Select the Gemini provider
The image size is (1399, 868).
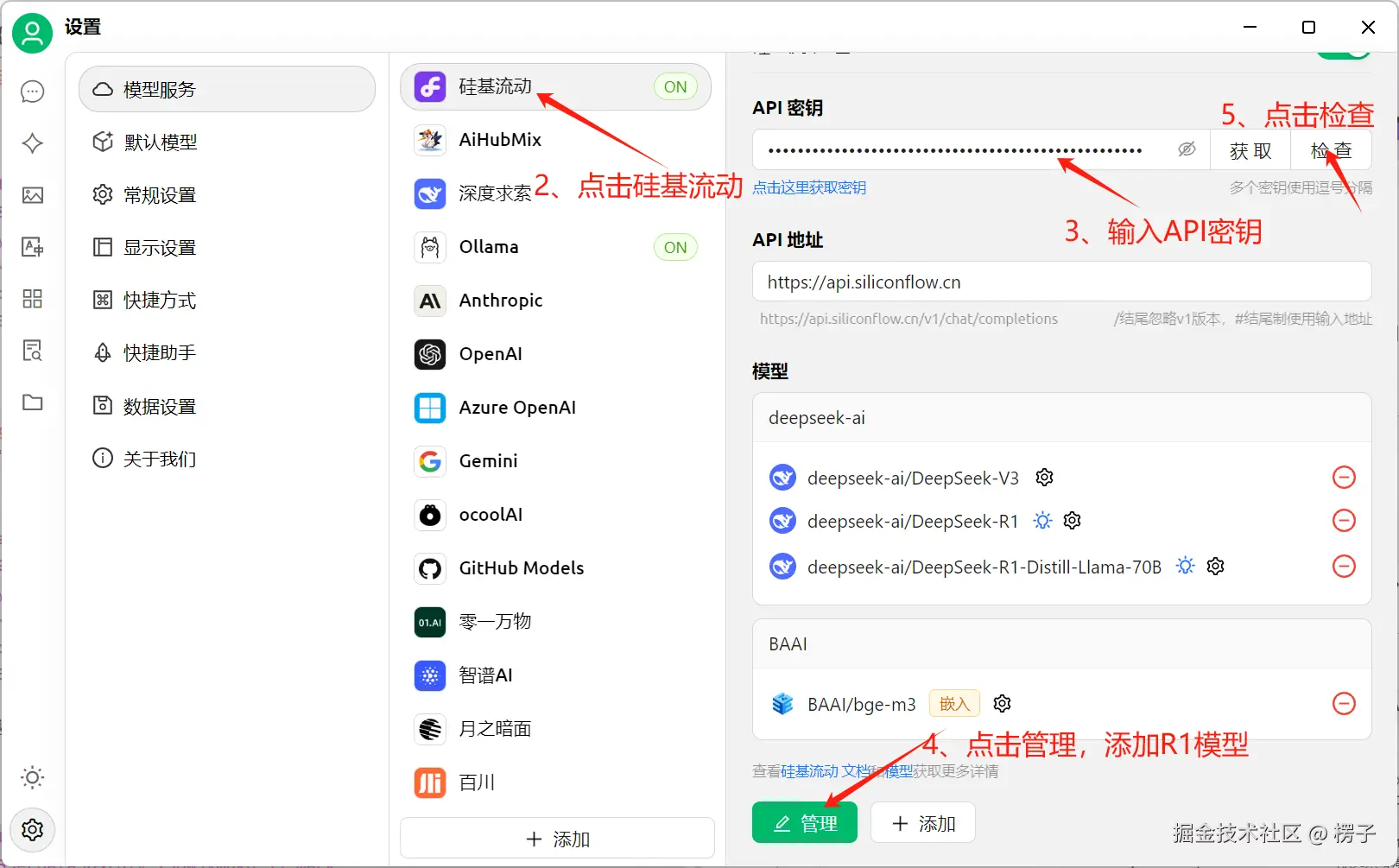[x=556, y=461]
